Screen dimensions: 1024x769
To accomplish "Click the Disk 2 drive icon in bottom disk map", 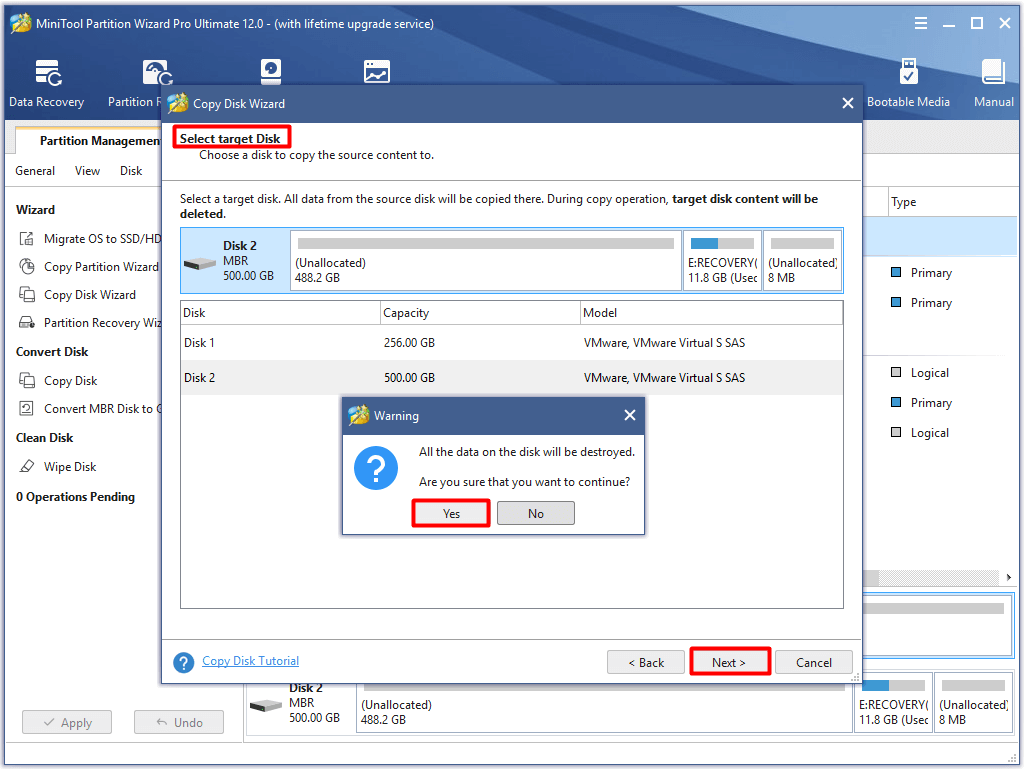I will 266,706.
